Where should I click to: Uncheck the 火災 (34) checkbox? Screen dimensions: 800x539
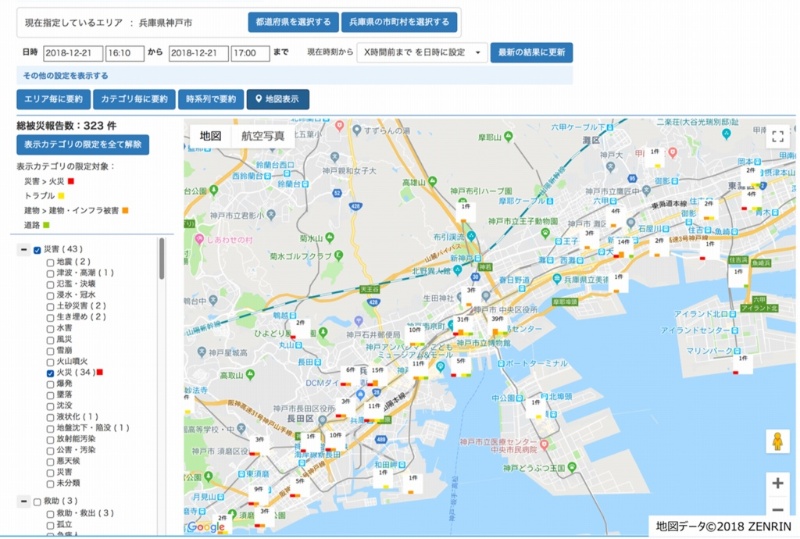(51, 373)
